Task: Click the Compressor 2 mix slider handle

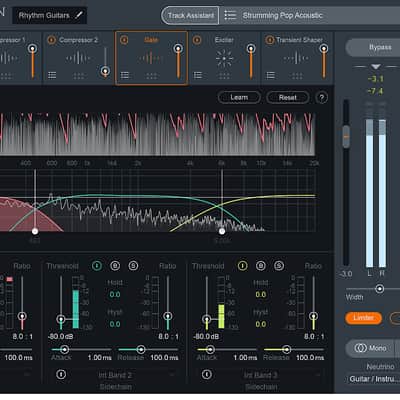Action: 105,71
